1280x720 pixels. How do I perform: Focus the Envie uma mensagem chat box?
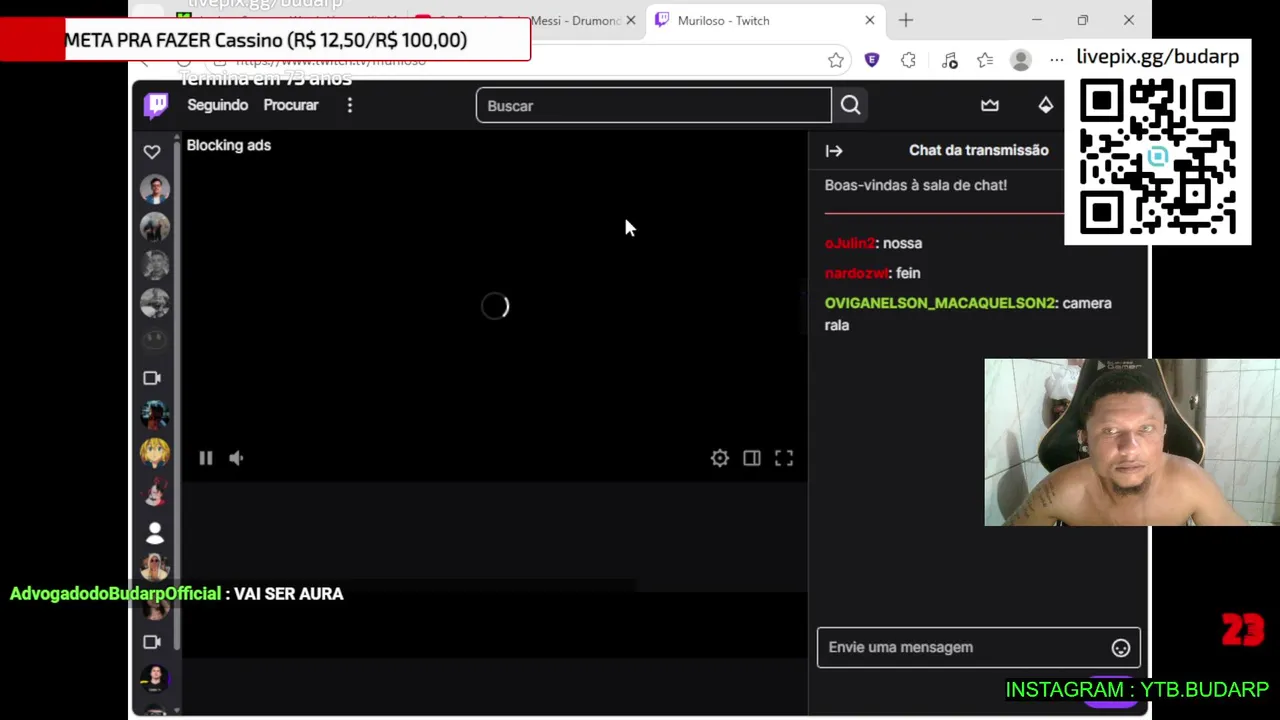click(978, 647)
